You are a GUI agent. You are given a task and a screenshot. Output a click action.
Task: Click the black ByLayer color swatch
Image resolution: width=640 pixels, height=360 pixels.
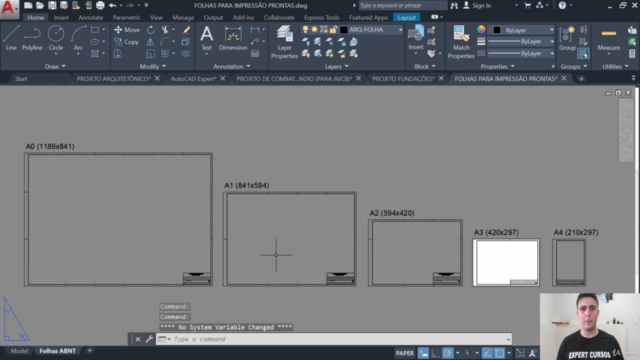pos(497,30)
